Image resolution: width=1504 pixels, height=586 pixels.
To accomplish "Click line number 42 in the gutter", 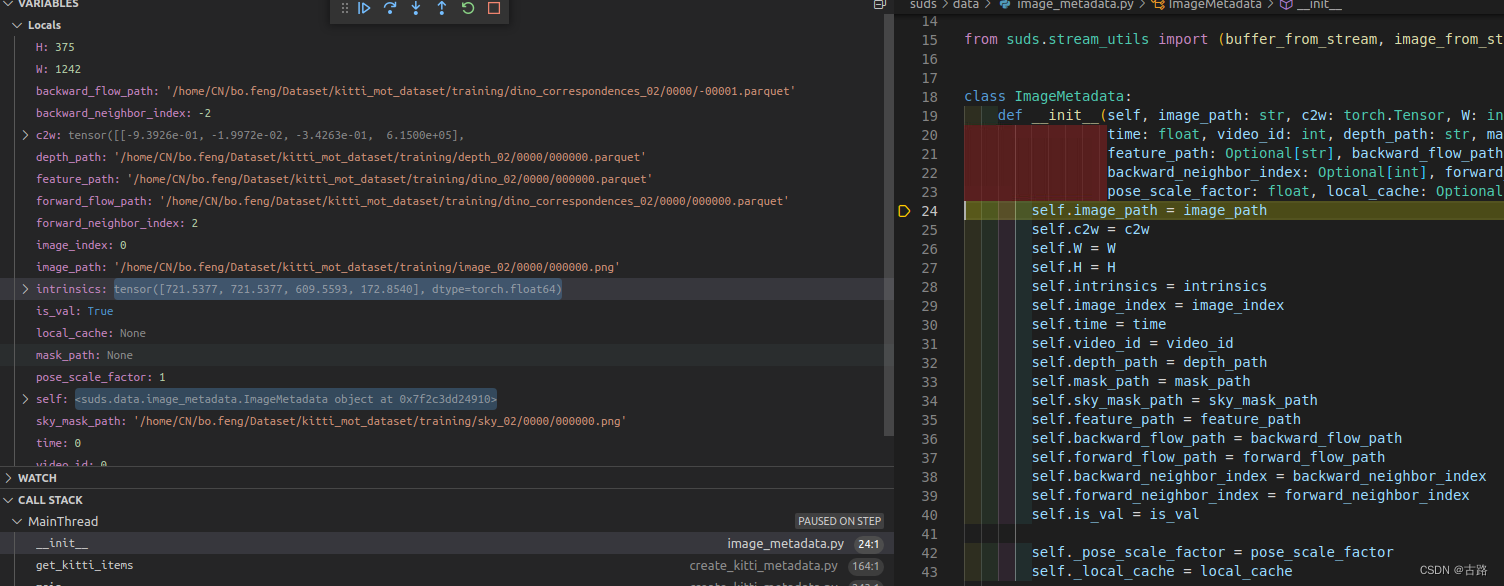I will (929, 553).
